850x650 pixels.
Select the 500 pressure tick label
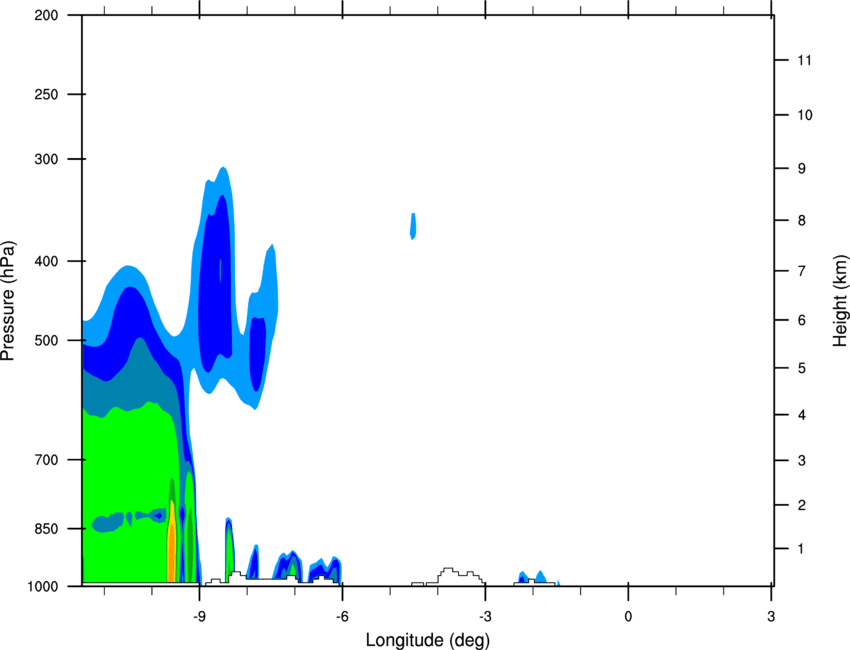point(46,340)
